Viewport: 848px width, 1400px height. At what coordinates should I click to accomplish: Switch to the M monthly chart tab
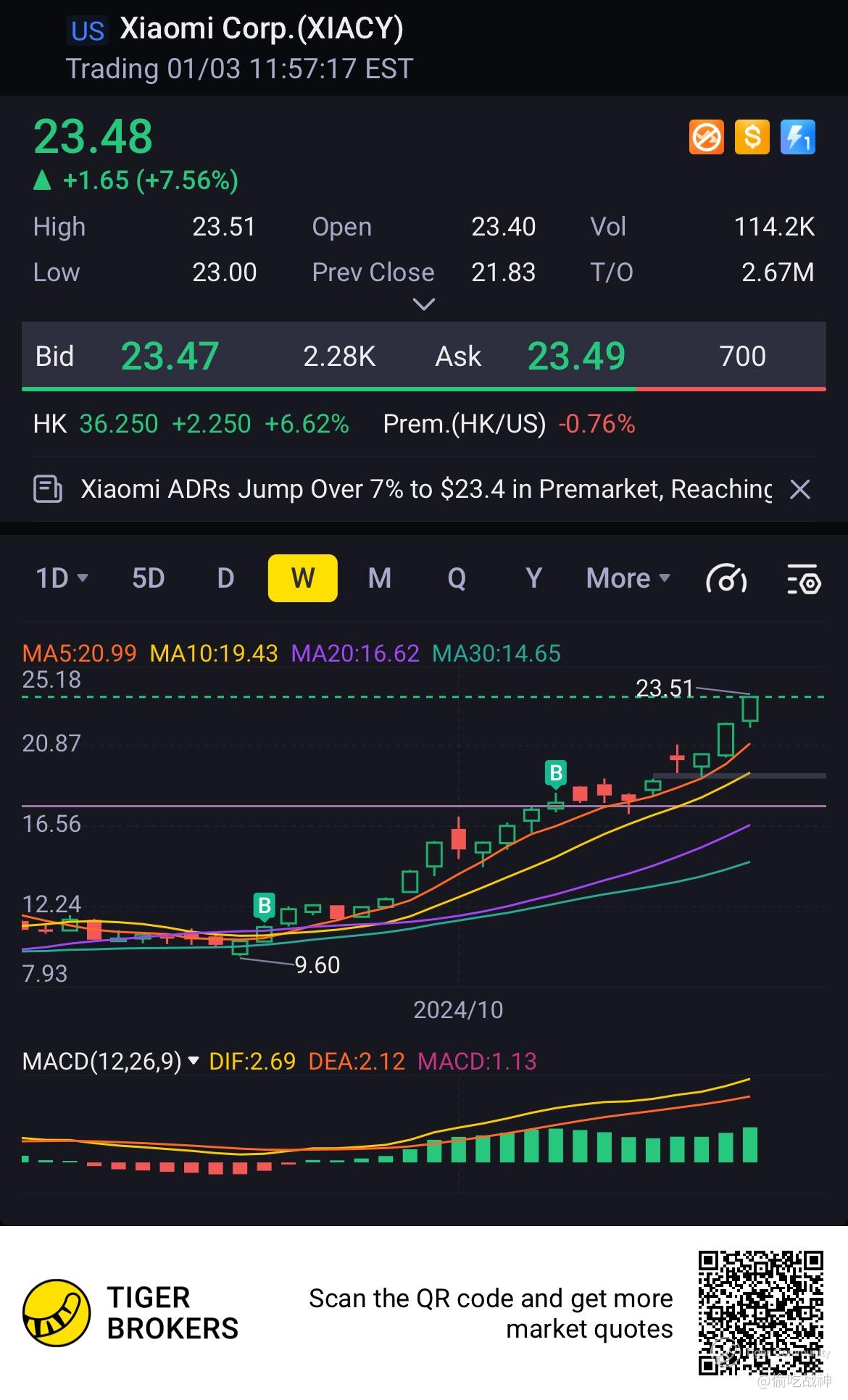point(380,578)
